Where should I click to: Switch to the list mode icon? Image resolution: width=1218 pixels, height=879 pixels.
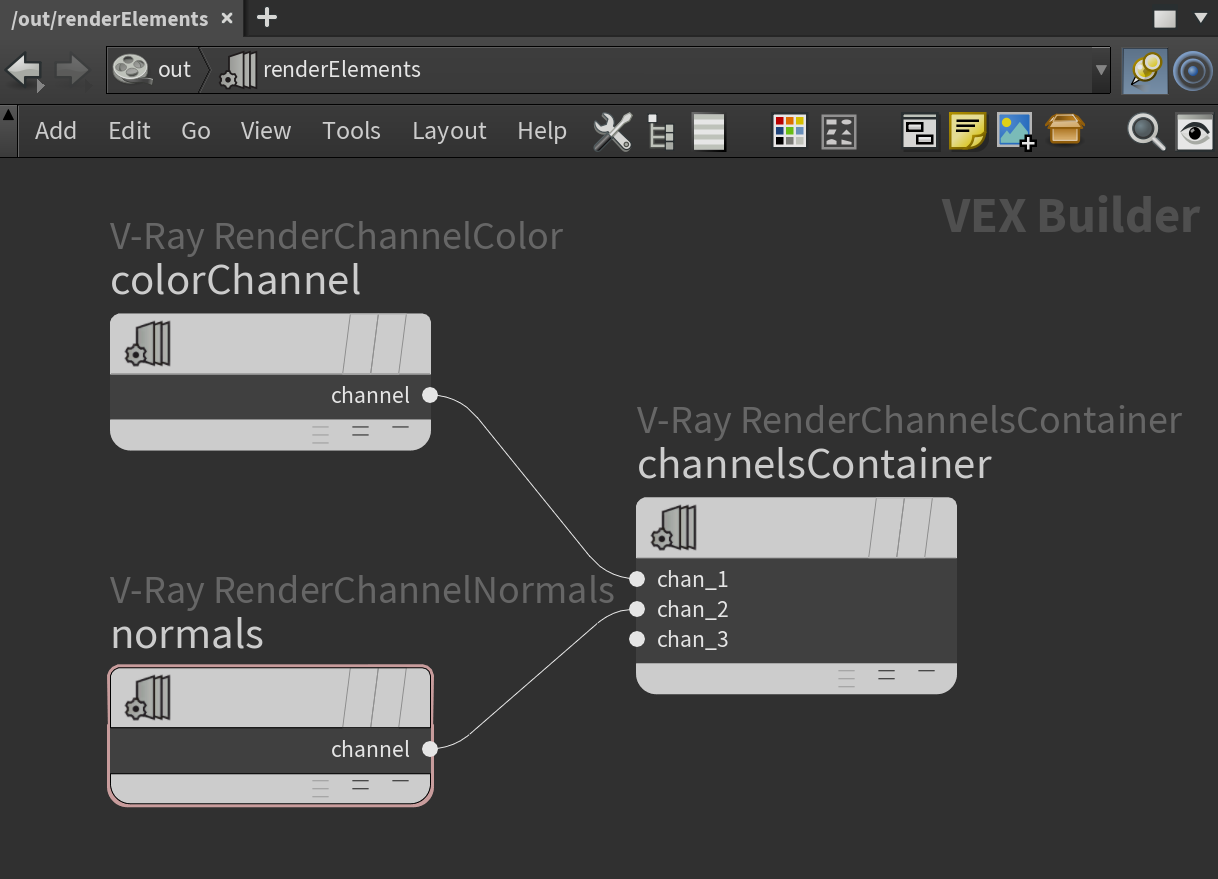(709, 131)
